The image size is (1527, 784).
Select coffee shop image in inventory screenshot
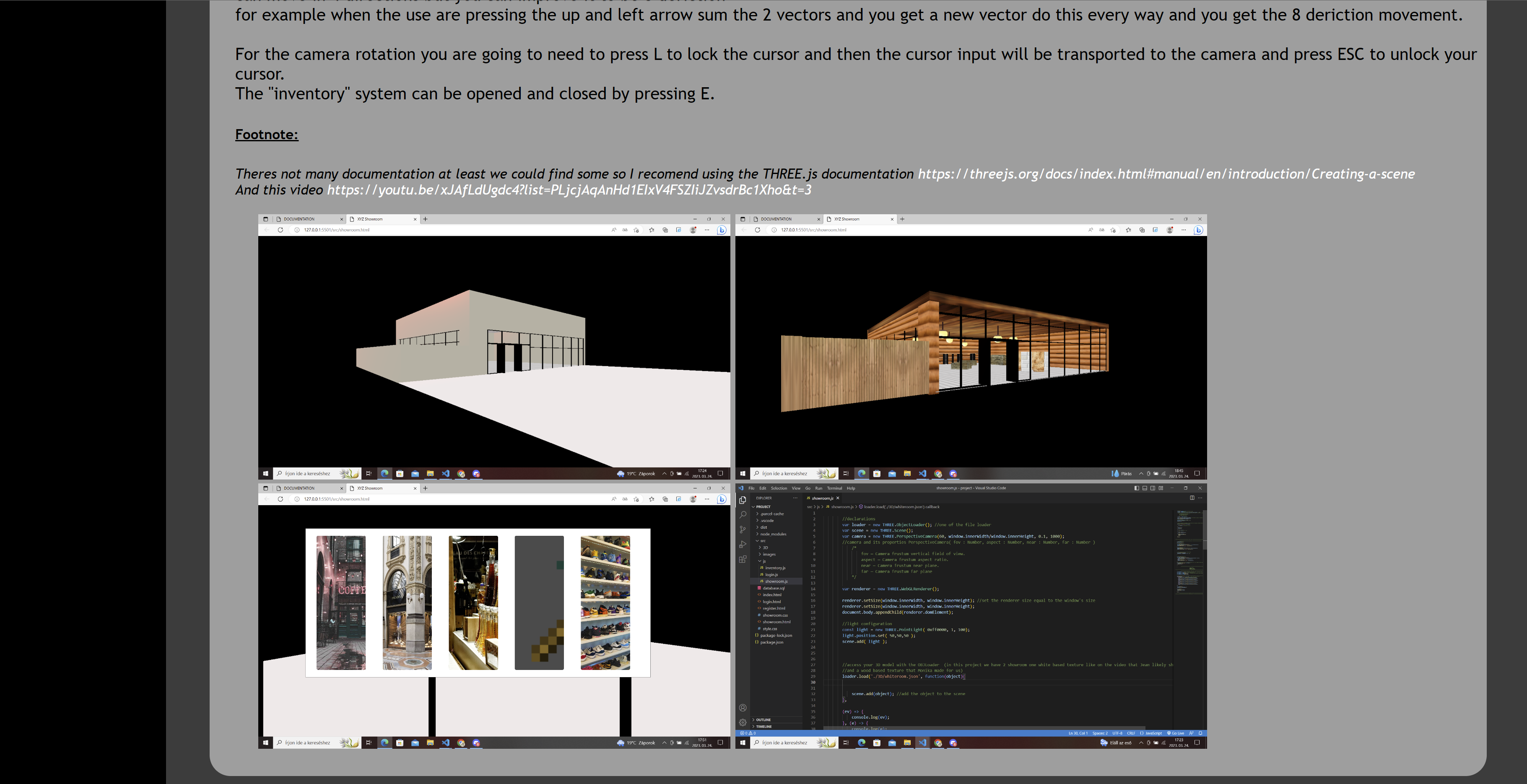point(341,602)
